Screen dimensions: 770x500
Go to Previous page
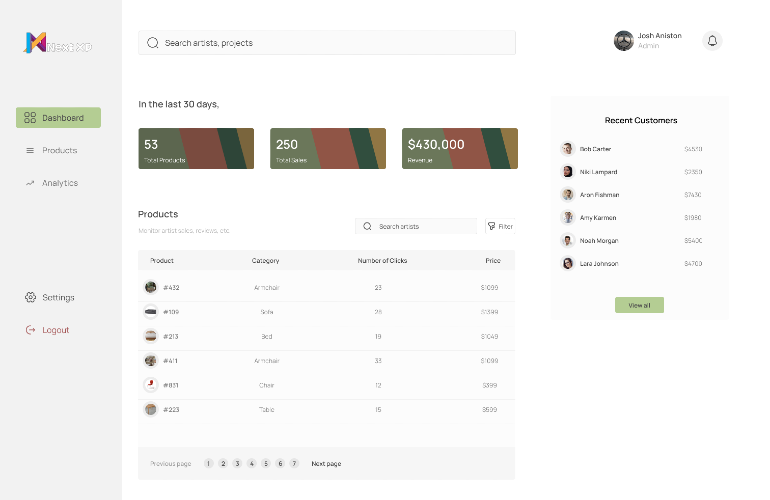click(x=170, y=464)
